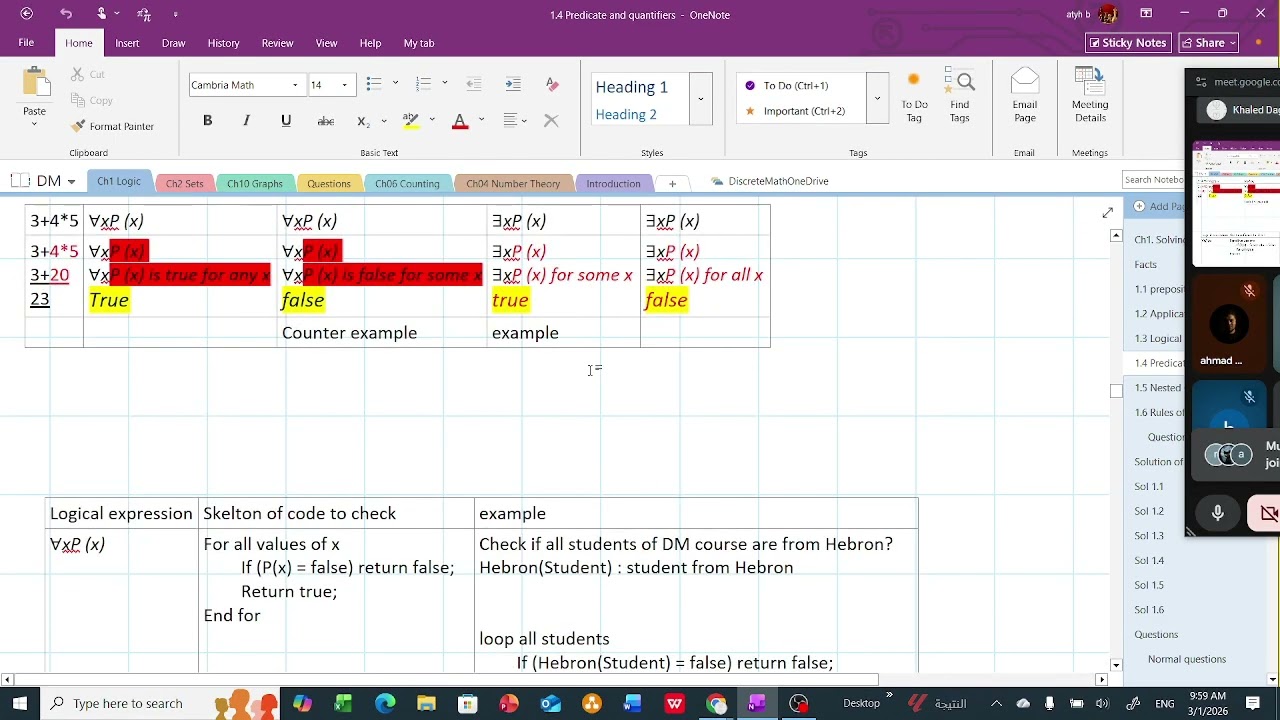Open the Ch04 Number Theory section tab
Viewport: 1280px width, 720px height.
(x=513, y=184)
